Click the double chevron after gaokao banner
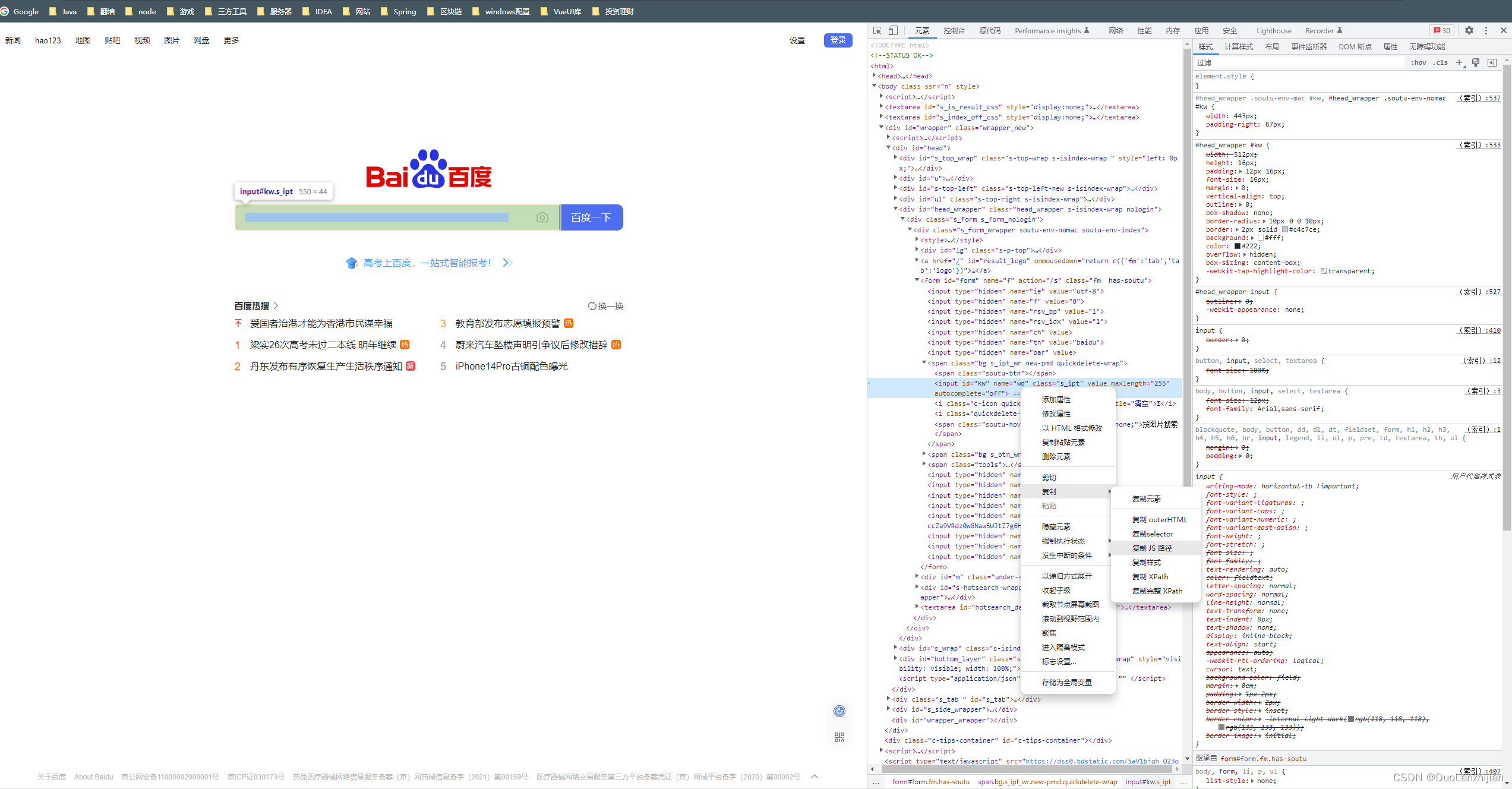1512x789 pixels. click(507, 263)
